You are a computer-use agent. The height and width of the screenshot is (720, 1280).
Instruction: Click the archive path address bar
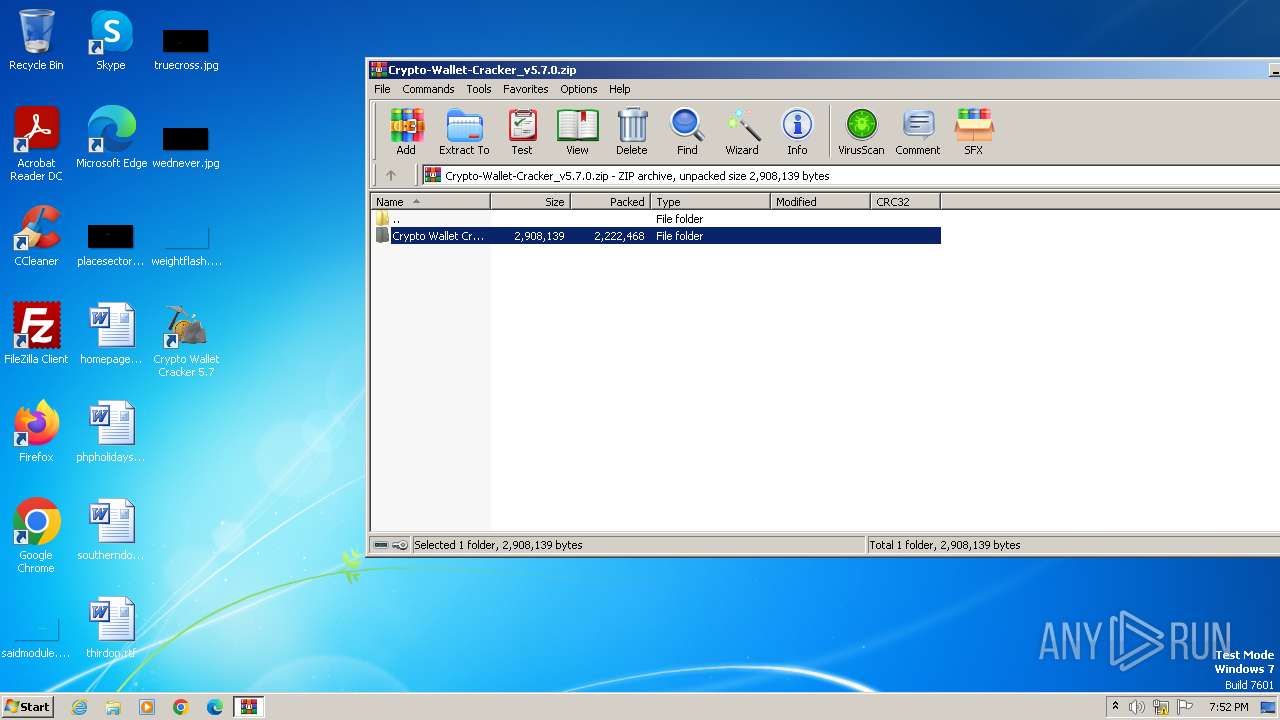(x=850, y=176)
